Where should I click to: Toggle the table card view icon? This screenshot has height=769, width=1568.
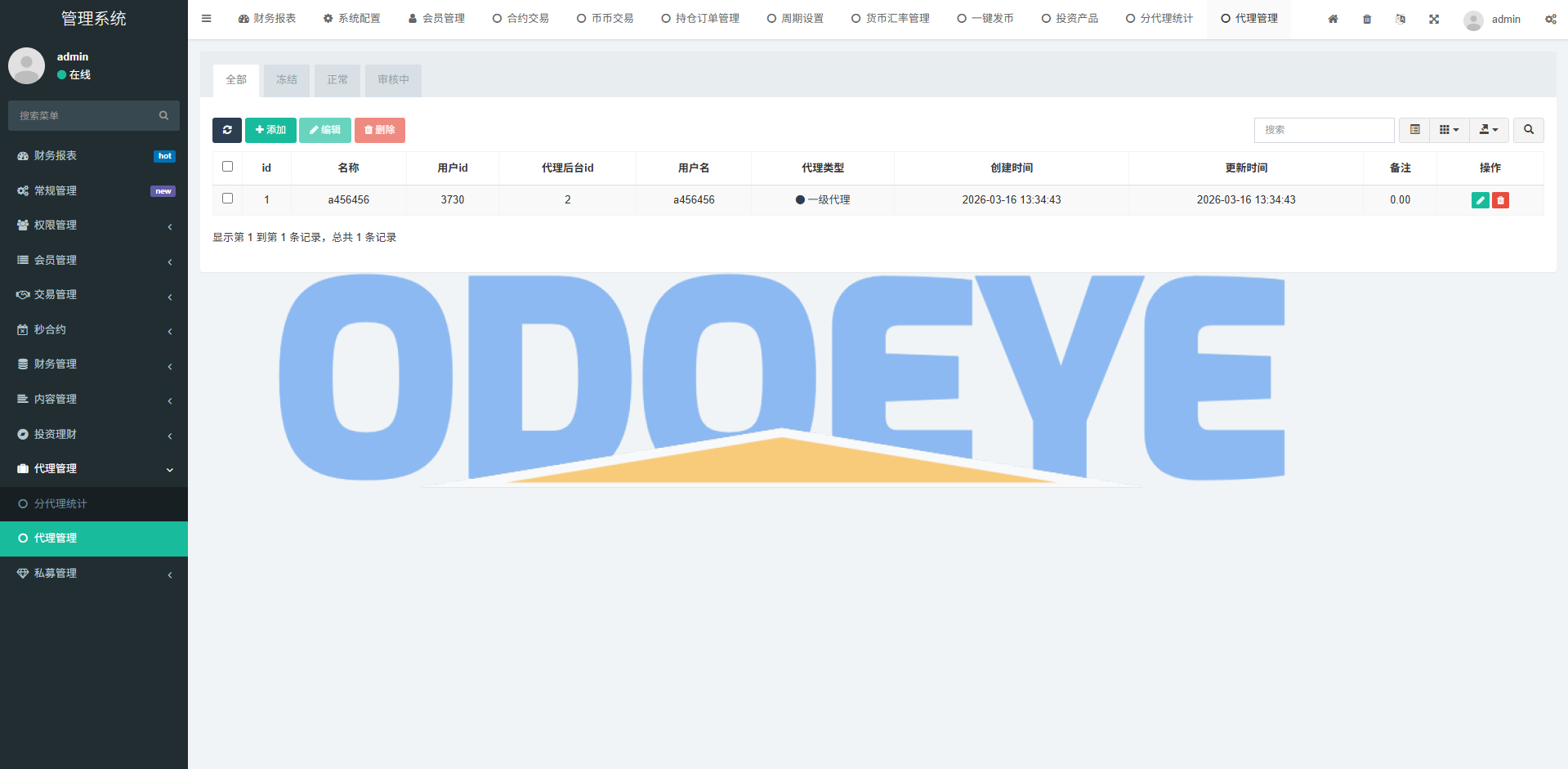pos(1414,130)
